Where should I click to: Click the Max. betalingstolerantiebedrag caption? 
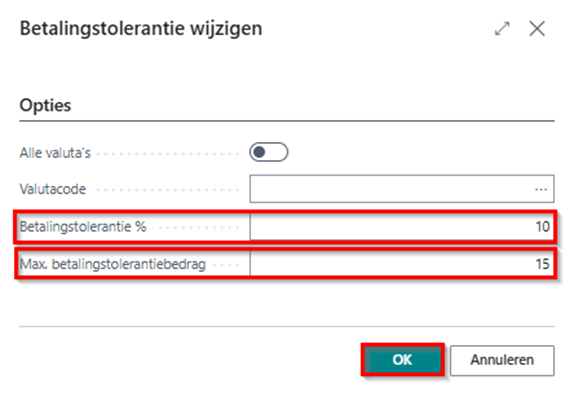coord(113,264)
